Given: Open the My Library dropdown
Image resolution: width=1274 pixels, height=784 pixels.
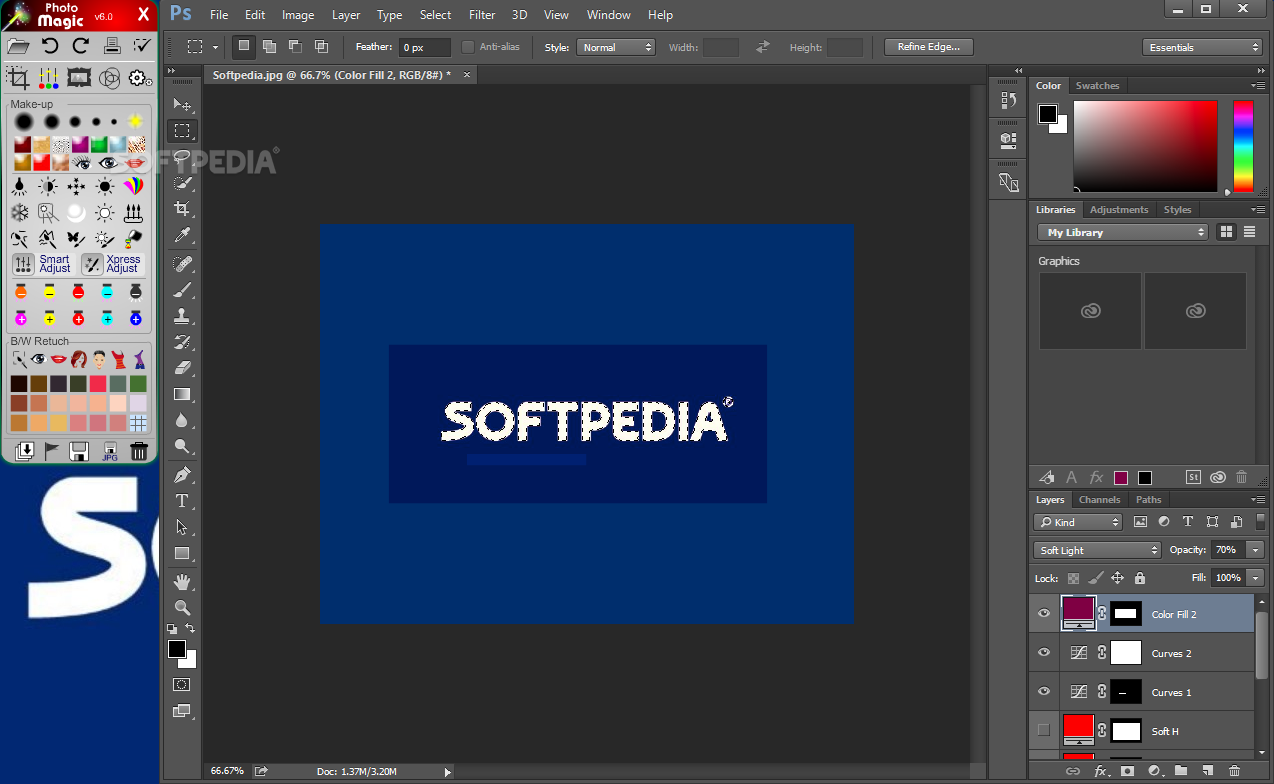Looking at the screenshot, I should pos(1123,232).
